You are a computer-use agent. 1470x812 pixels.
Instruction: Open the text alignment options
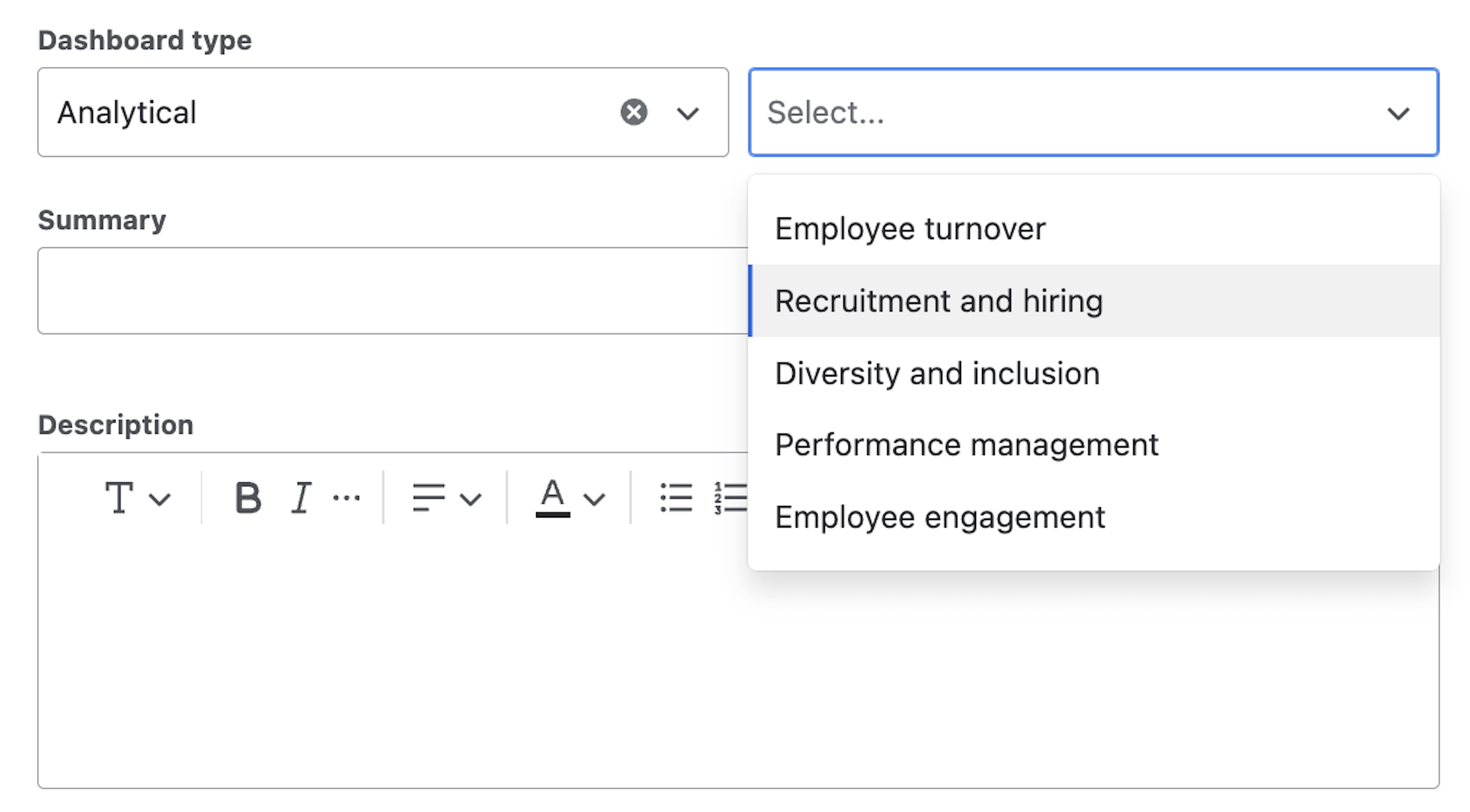coord(430,497)
